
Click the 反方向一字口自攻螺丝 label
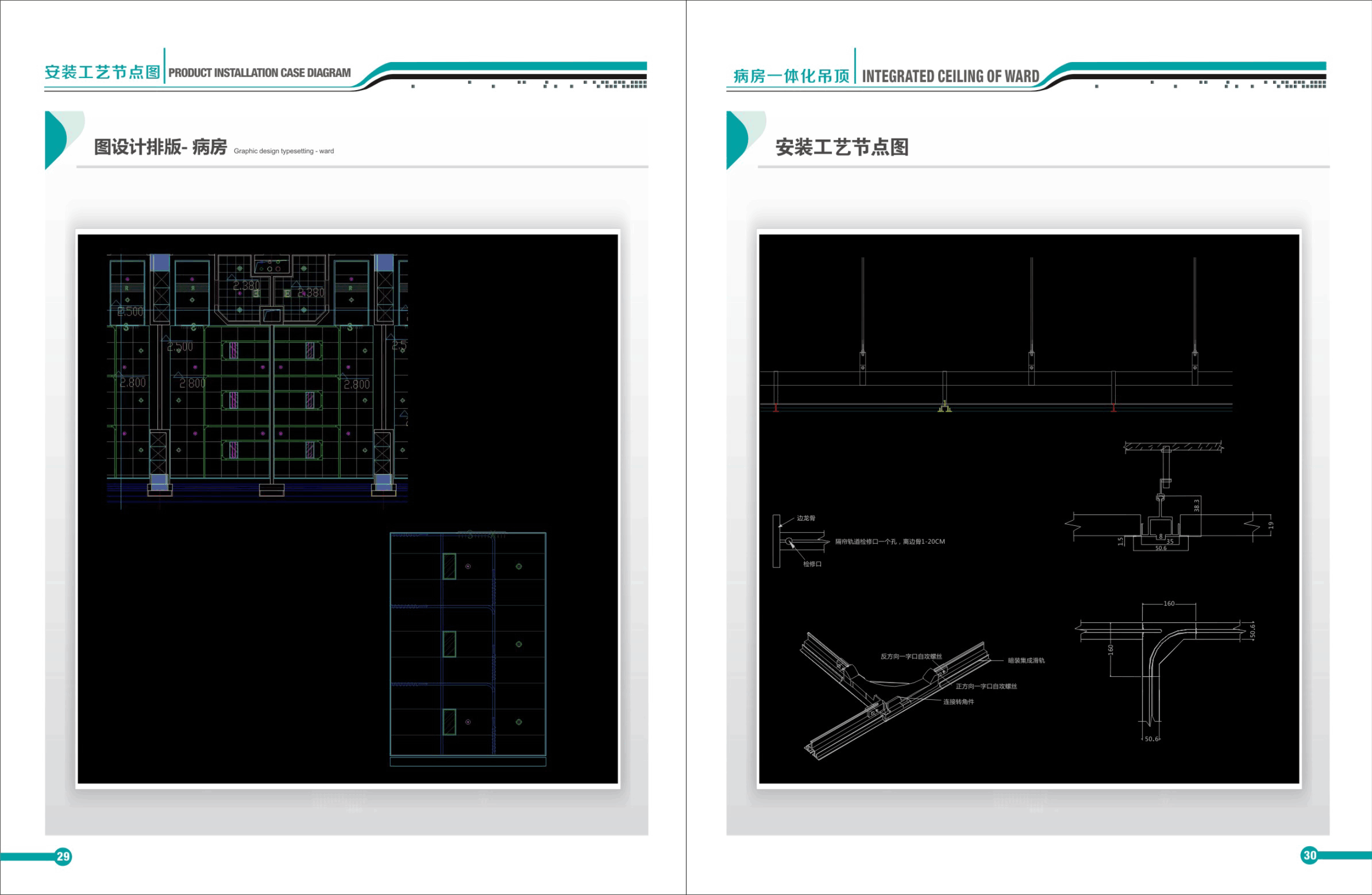pos(912,657)
